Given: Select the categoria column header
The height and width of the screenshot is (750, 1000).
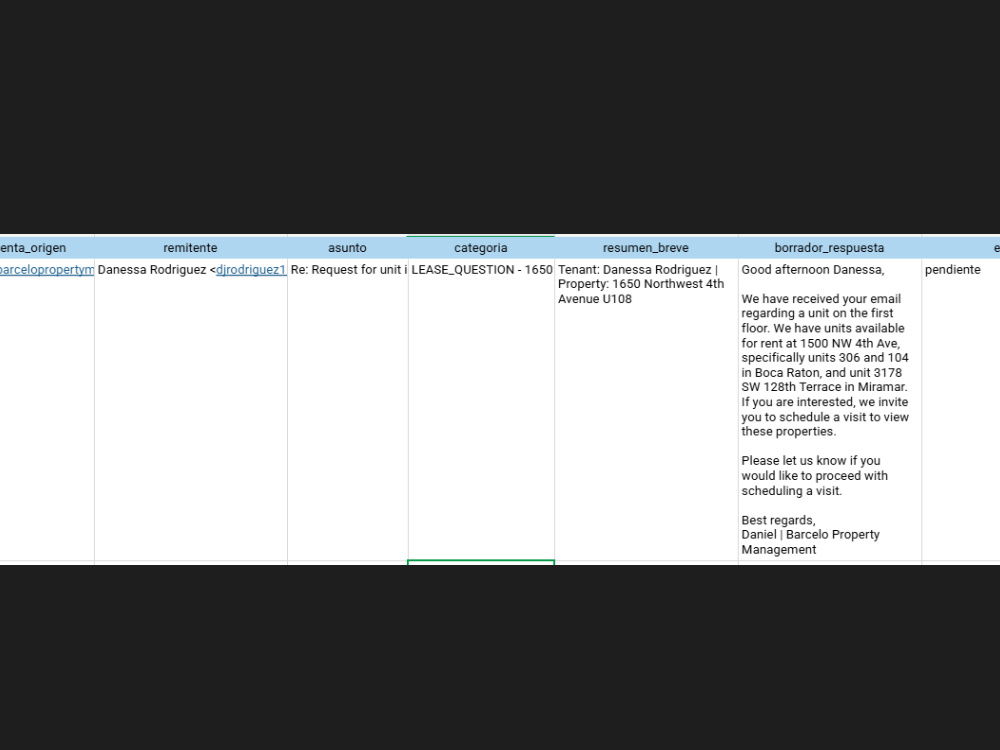Looking at the screenshot, I should tap(481, 247).
